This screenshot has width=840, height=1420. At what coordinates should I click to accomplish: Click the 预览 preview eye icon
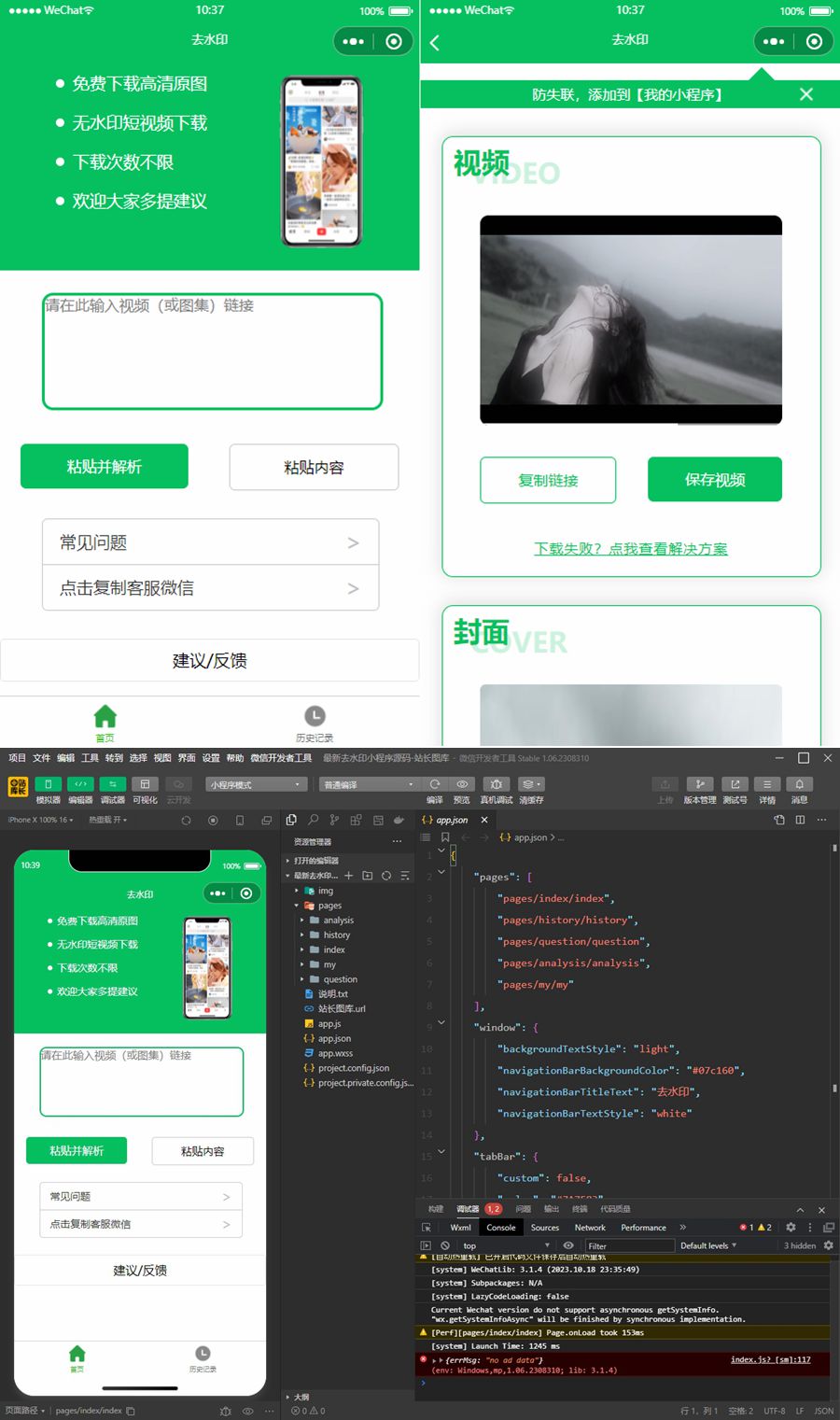462,784
